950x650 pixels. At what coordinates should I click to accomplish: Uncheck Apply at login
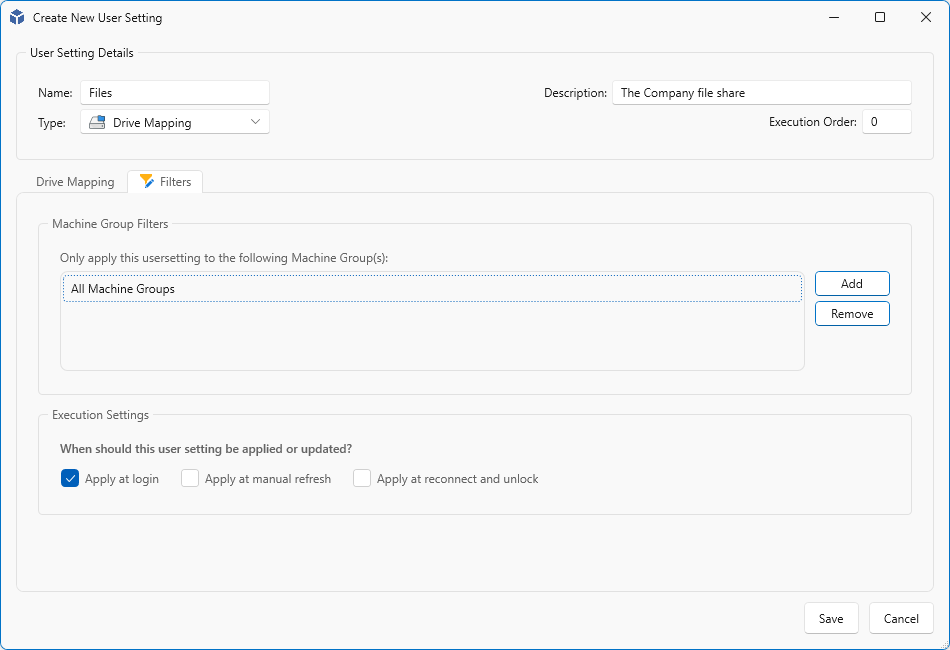70,478
